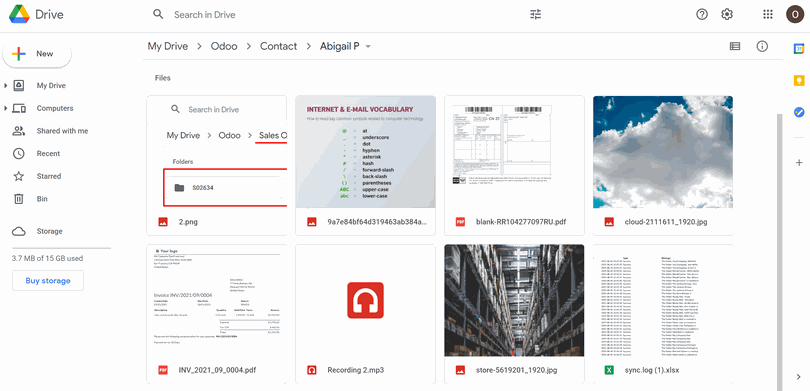The height and width of the screenshot is (391, 810).
Task: Click the file name Recording 2.mp3
Action: tap(355, 370)
